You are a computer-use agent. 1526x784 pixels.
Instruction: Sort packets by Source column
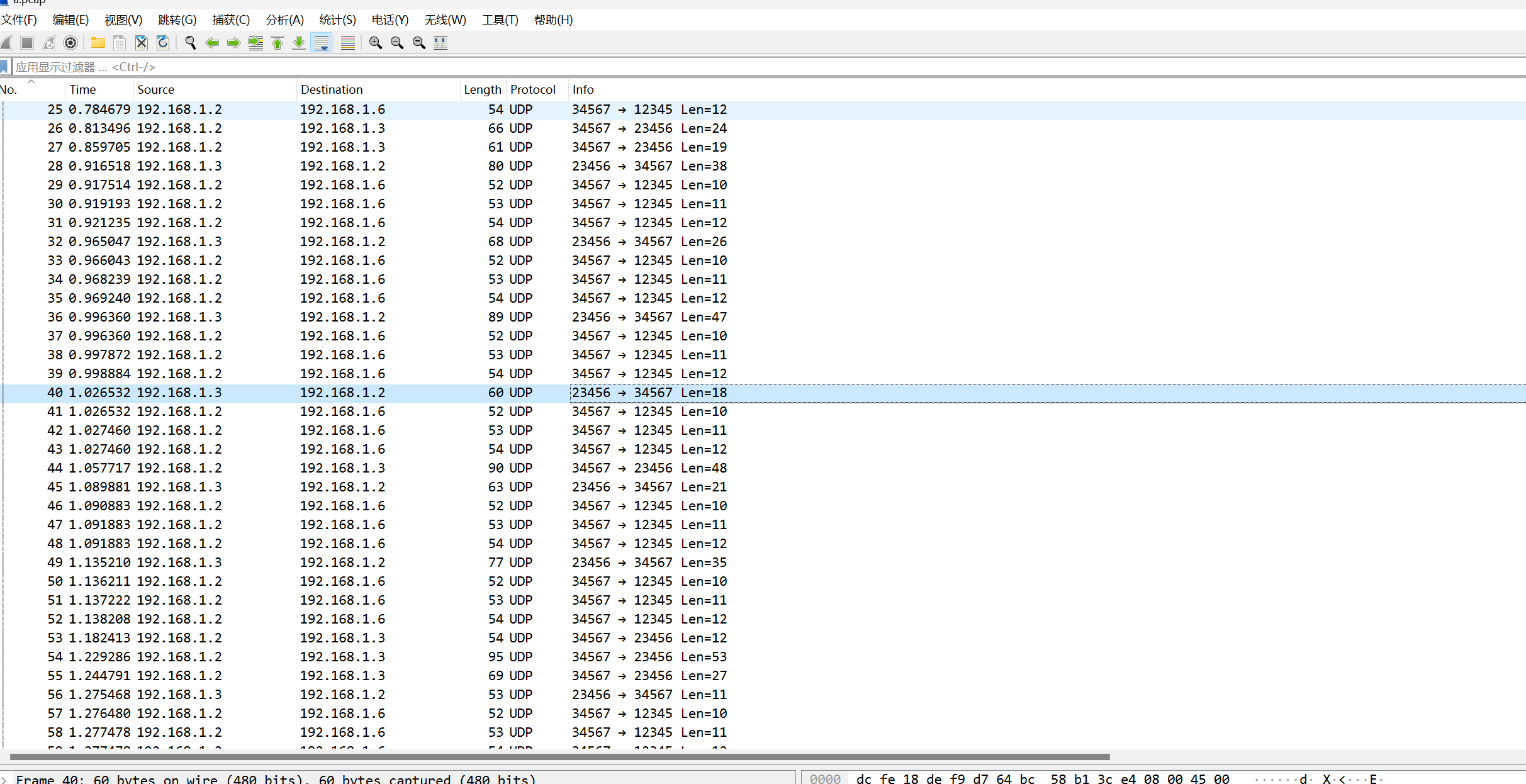pos(215,89)
